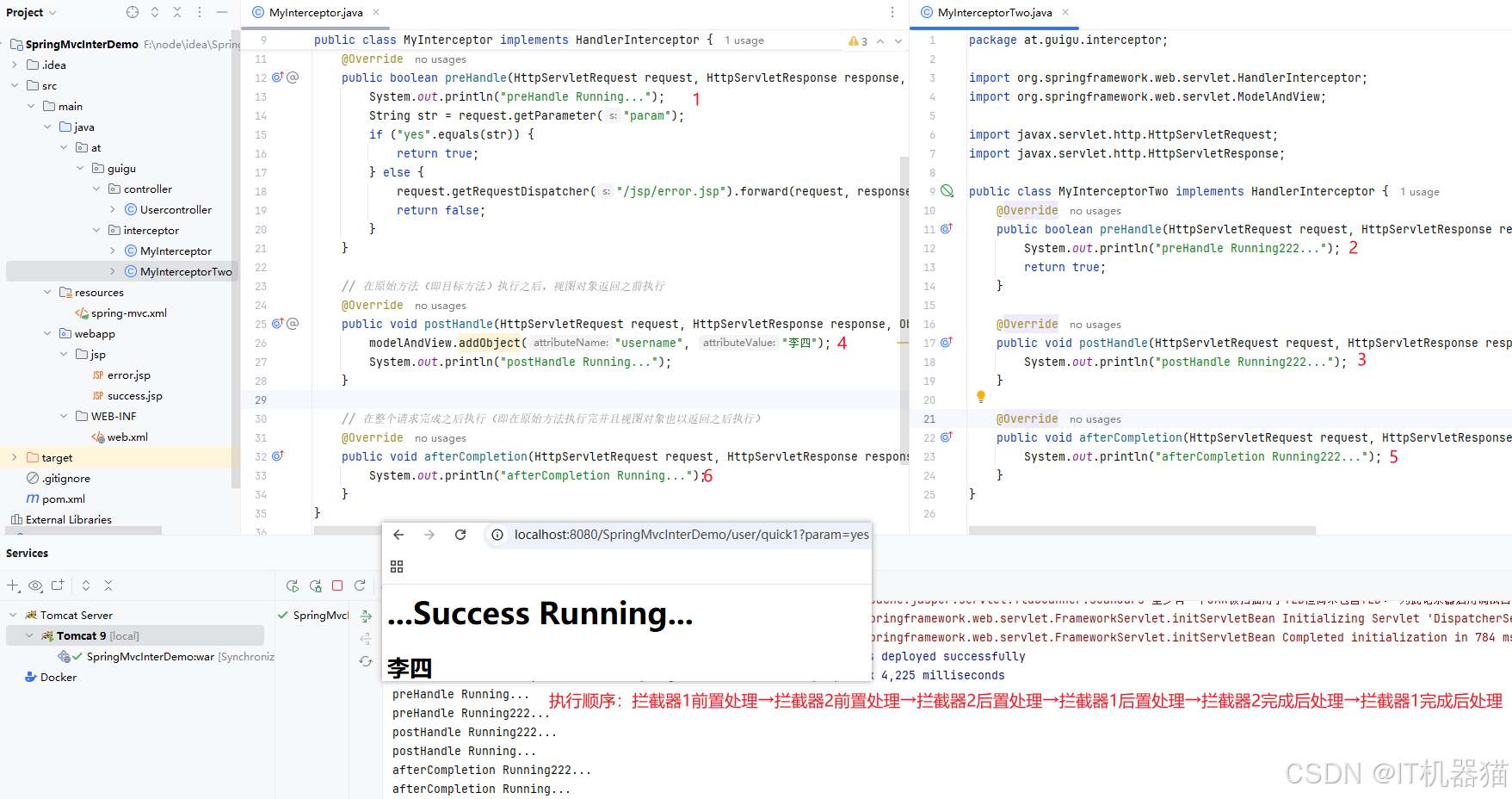This screenshot has height=799, width=1512.
Task: Select MyInterceptor class in tree
Action: pos(176,251)
